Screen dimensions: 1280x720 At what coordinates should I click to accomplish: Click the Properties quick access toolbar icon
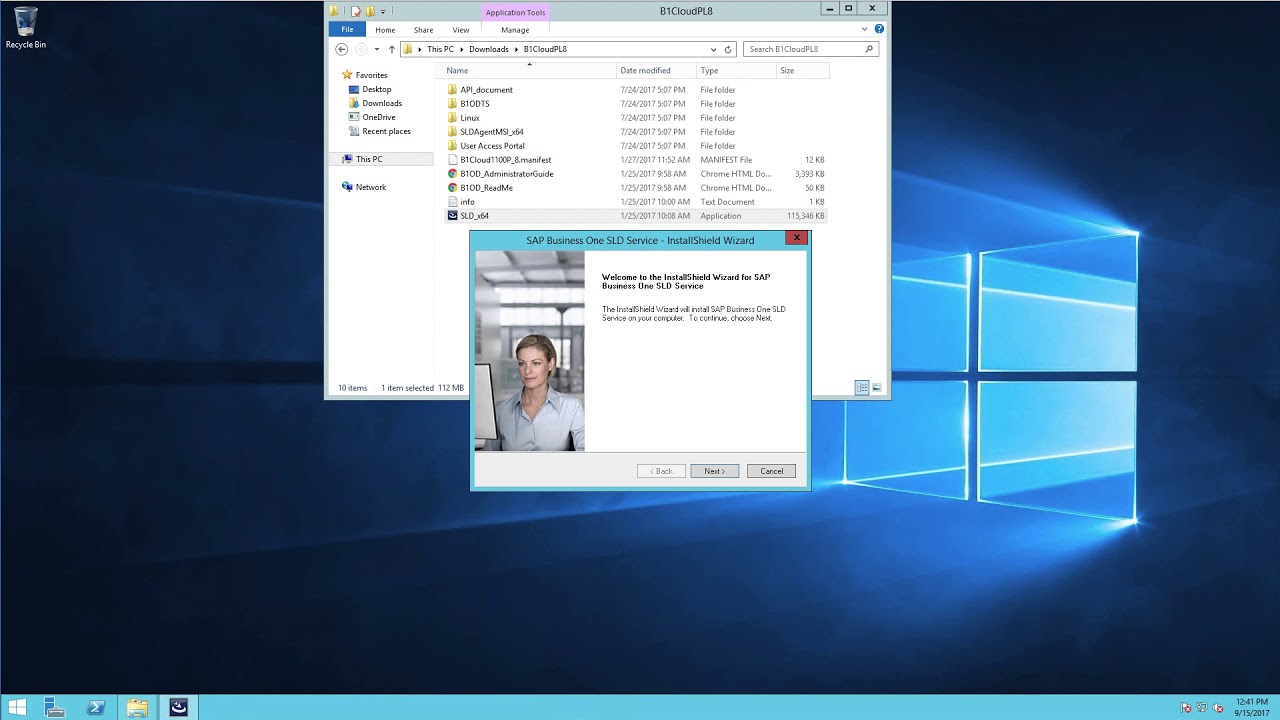(x=356, y=11)
